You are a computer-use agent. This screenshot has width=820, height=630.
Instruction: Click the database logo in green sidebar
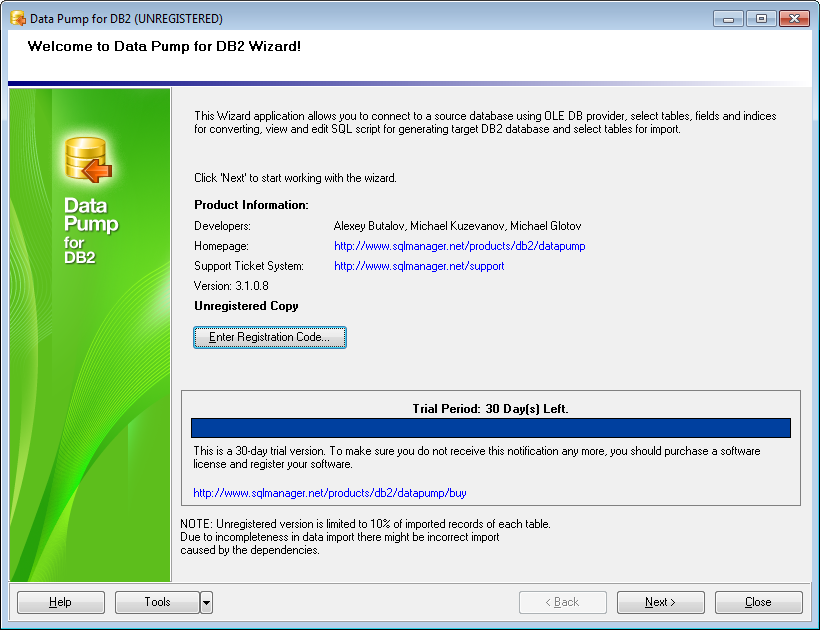(88, 160)
